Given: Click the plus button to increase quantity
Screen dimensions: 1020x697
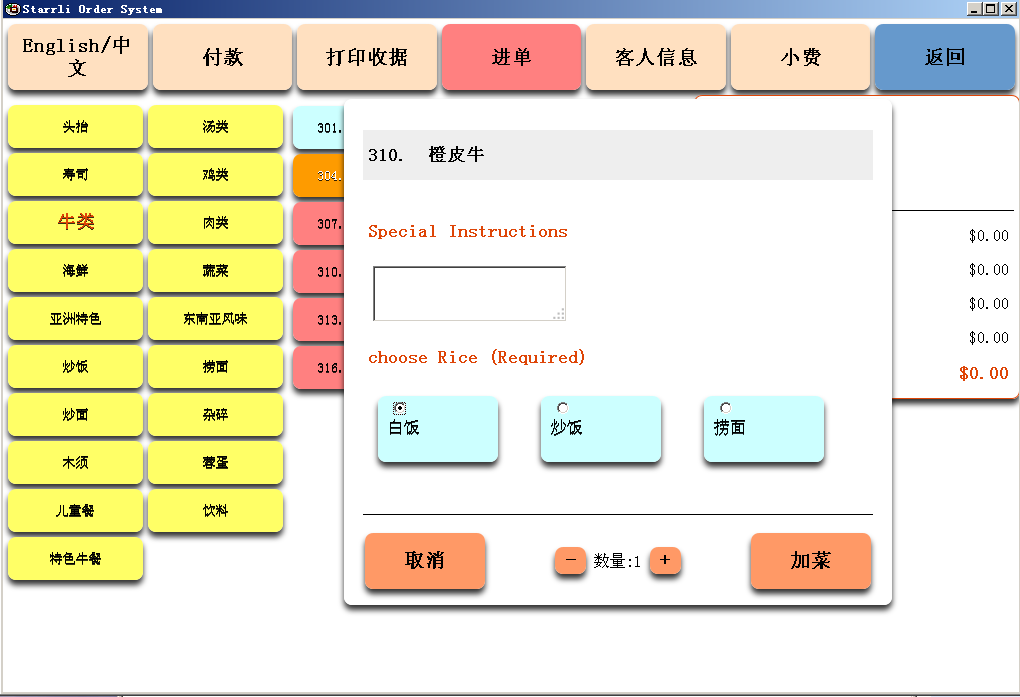Looking at the screenshot, I should pos(665,560).
